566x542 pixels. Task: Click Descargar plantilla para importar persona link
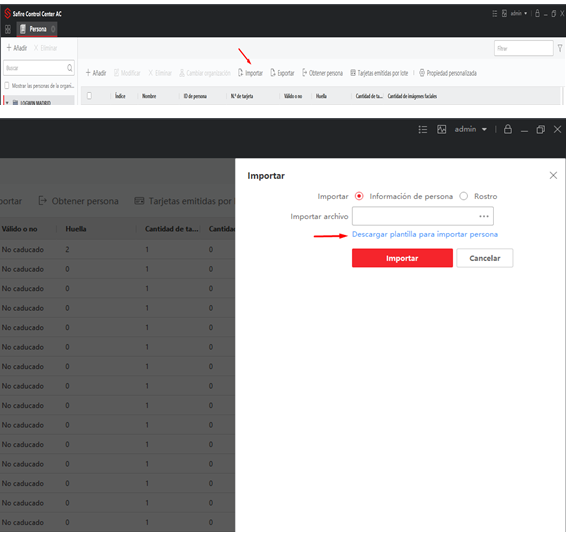(x=425, y=234)
